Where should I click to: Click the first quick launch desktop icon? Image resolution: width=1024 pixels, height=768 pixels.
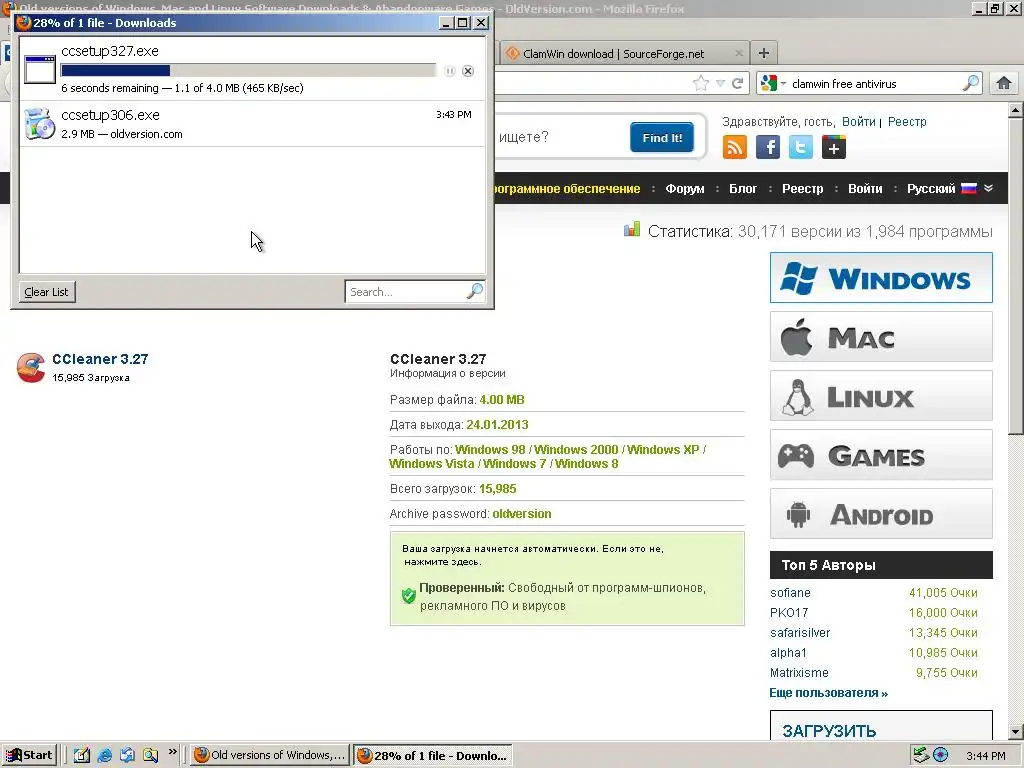(82, 755)
